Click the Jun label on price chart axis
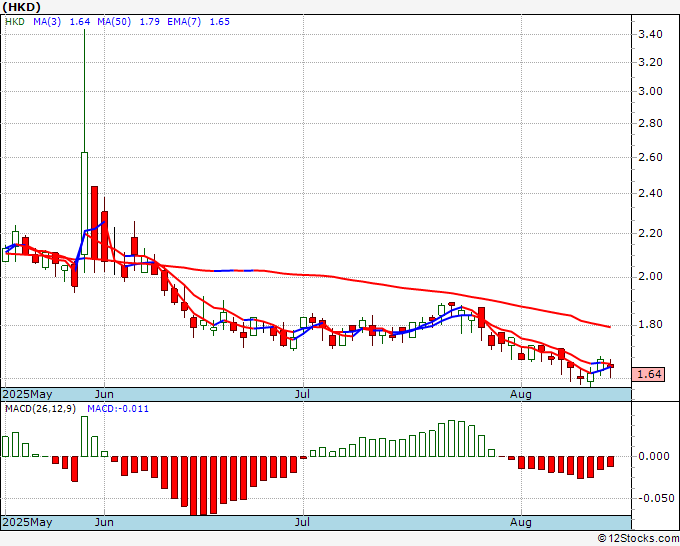This screenshot has height=546, width=680. 104,394
